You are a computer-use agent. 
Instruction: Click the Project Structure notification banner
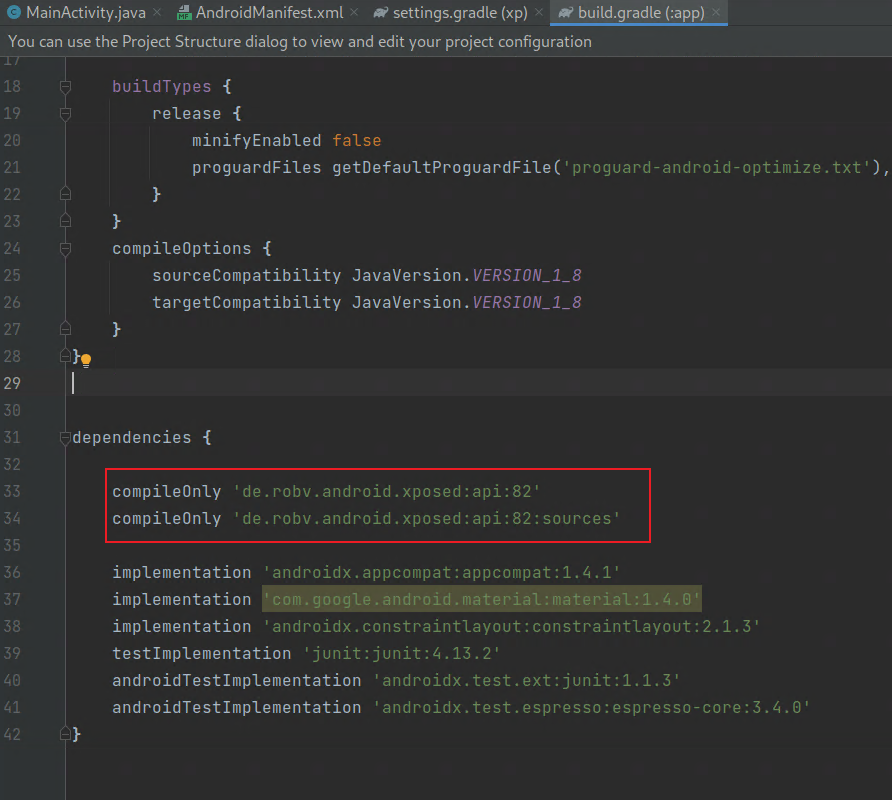pyautogui.click(x=300, y=42)
